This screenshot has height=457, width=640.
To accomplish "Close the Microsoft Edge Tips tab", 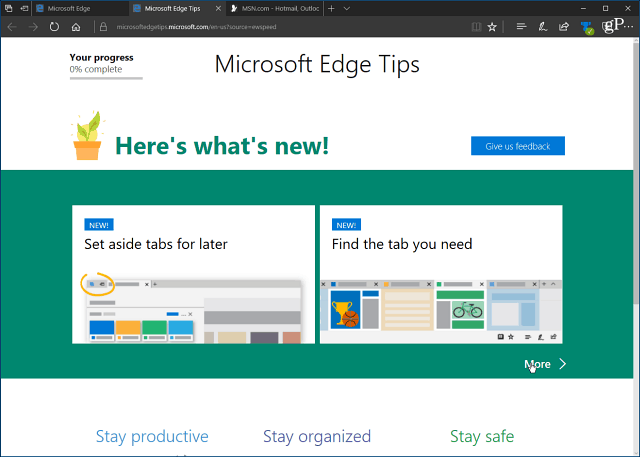I will click(218, 8).
